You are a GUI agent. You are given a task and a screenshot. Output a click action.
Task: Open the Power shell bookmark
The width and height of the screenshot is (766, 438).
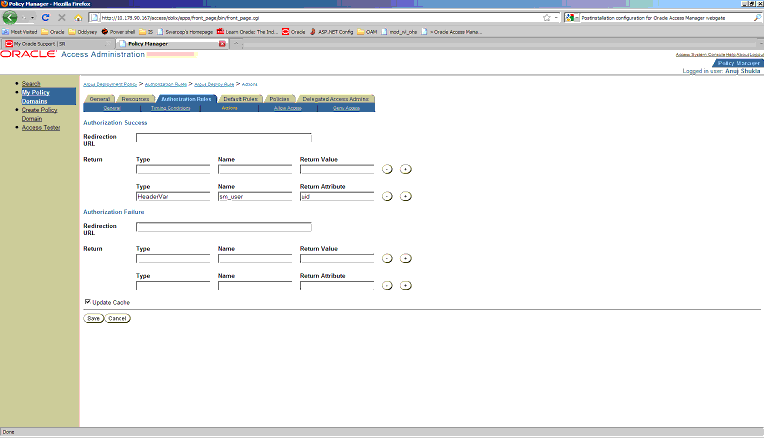click(118, 32)
